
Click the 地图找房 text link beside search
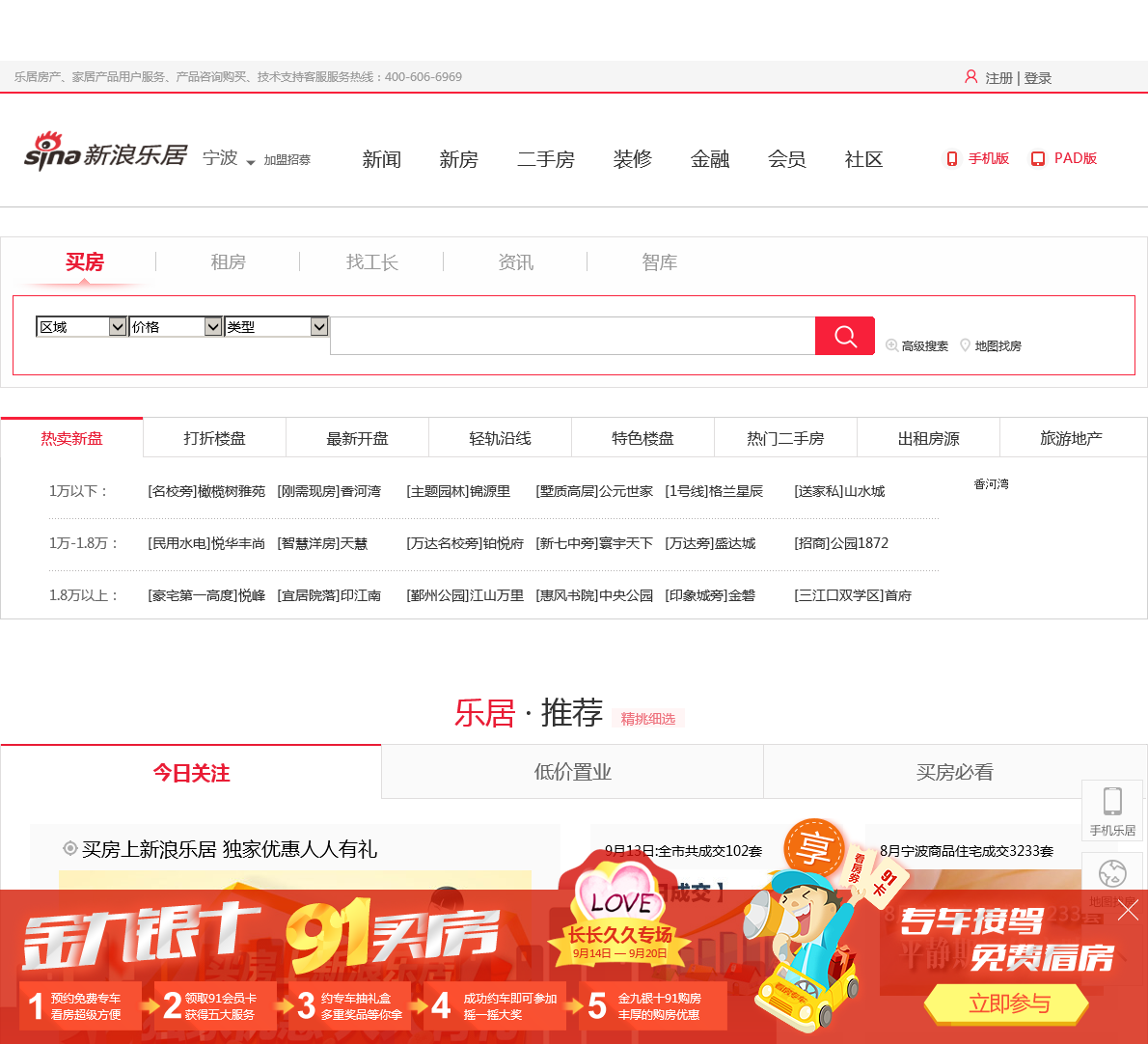pos(998,345)
